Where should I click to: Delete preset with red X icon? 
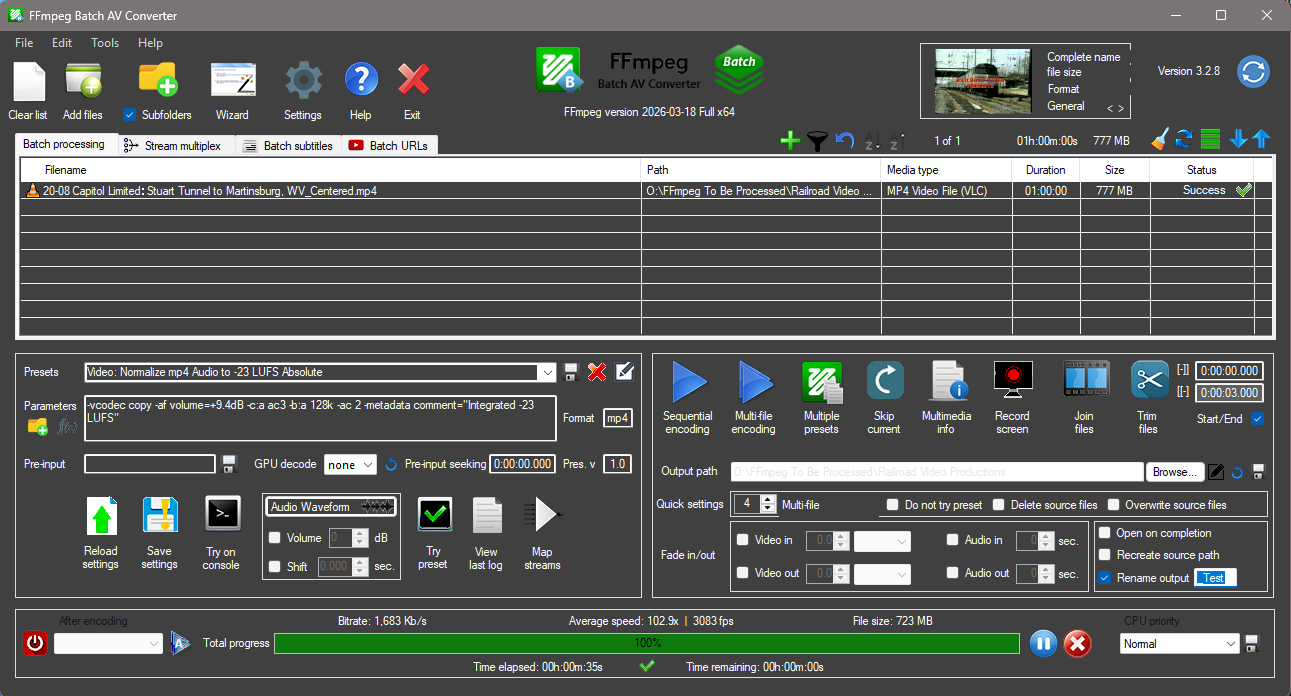point(597,372)
